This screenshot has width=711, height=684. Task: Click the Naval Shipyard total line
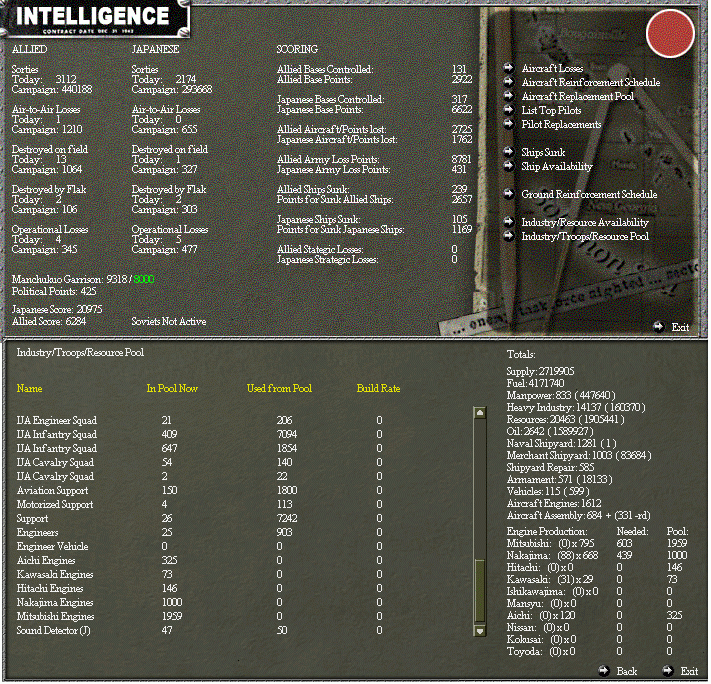pos(561,443)
